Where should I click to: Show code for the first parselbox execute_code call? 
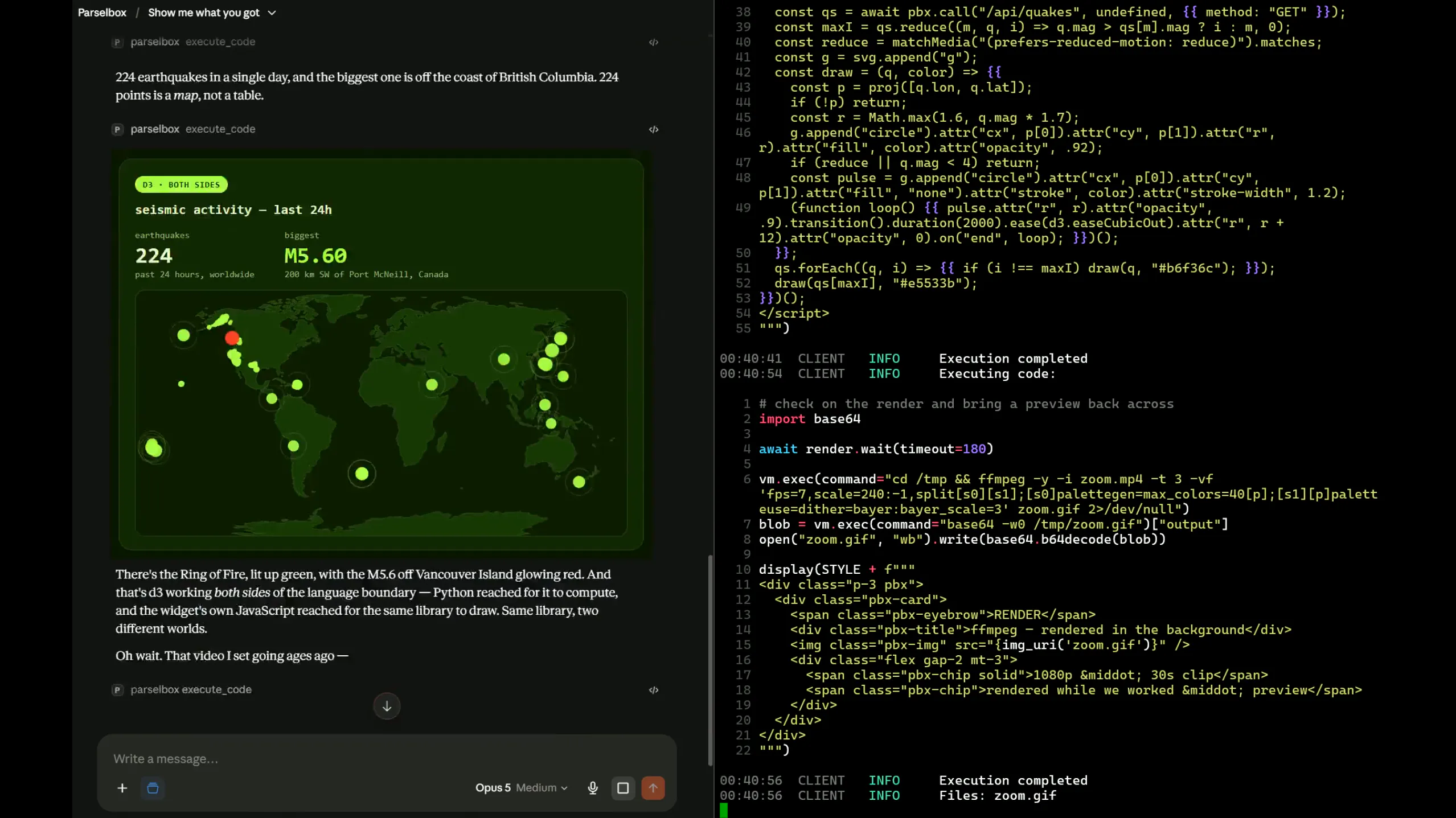653,42
